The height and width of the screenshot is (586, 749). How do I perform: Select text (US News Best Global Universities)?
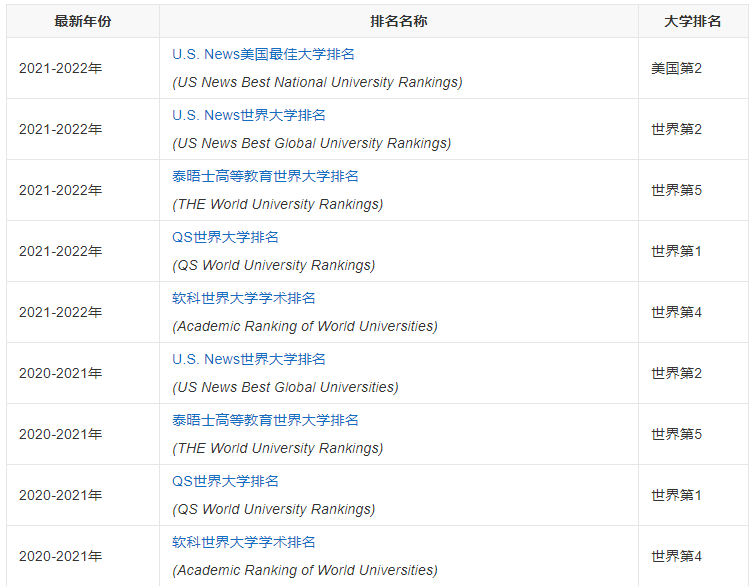click(x=285, y=387)
